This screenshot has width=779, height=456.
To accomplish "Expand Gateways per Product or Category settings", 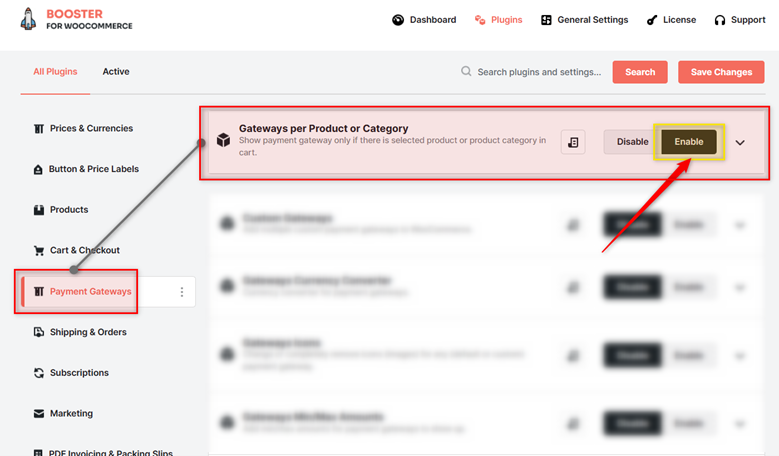I will pos(740,143).
